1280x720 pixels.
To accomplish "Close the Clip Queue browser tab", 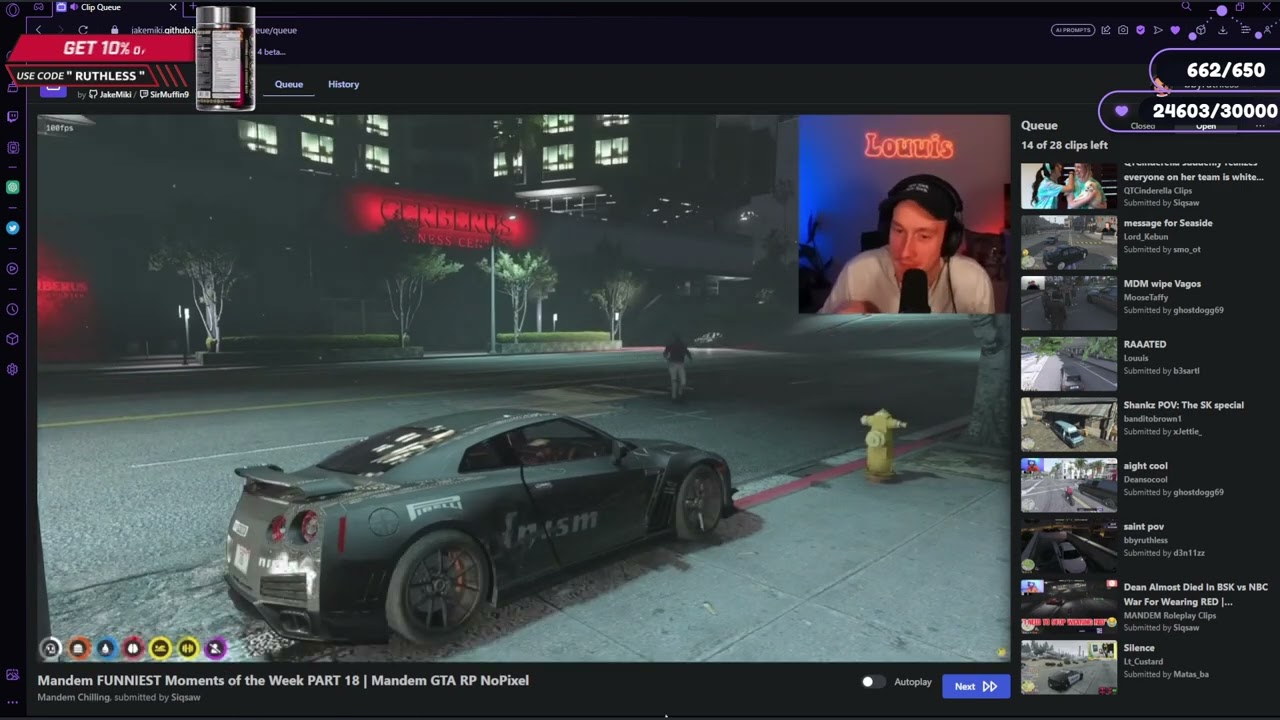I will [172, 7].
